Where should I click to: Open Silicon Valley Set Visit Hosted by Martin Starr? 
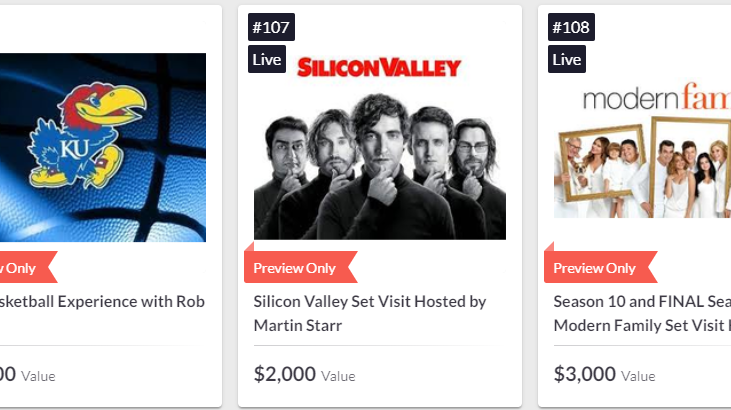[x=370, y=313]
